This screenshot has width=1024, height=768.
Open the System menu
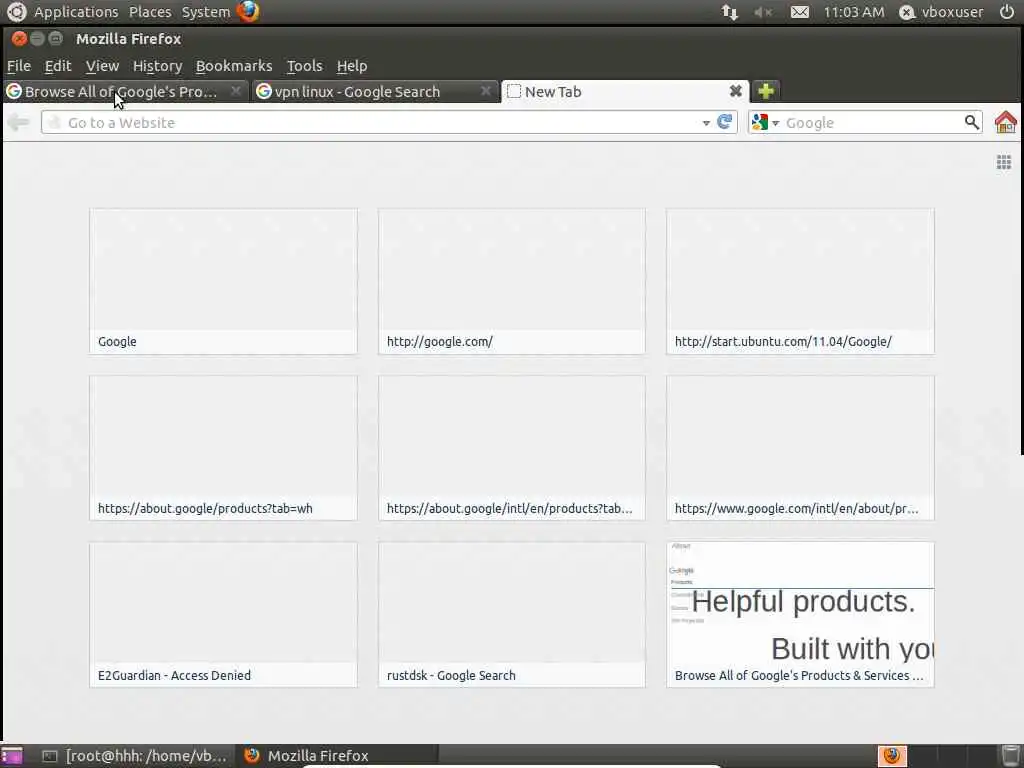(x=206, y=12)
